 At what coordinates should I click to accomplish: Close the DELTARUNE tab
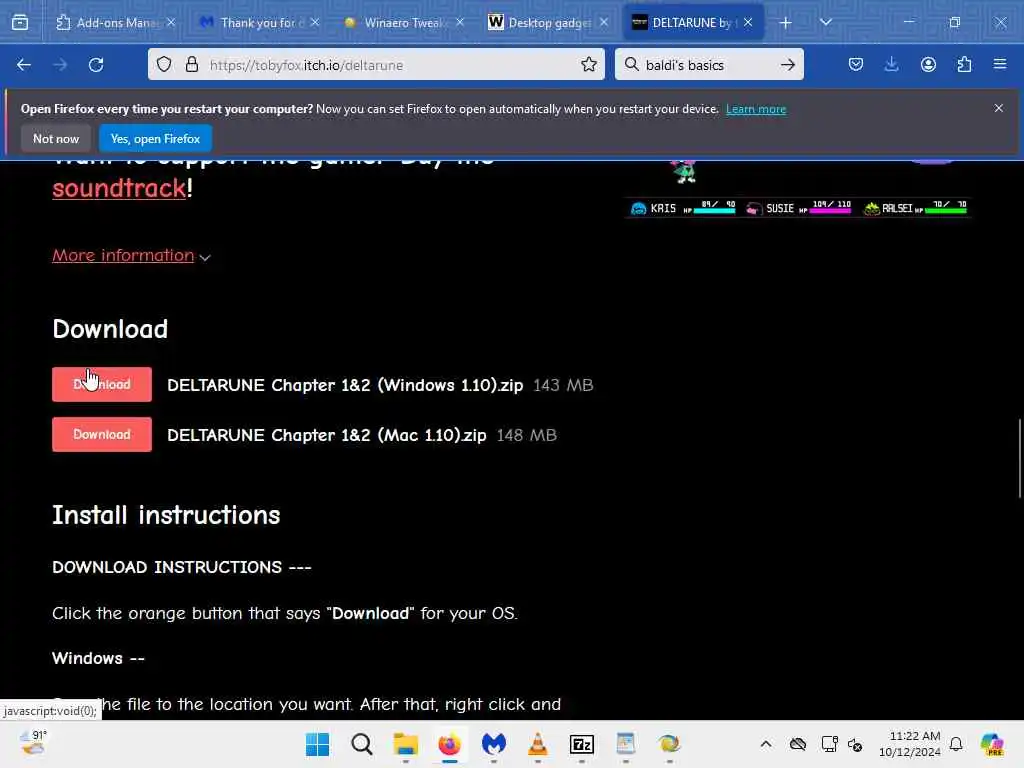pyautogui.click(x=748, y=23)
